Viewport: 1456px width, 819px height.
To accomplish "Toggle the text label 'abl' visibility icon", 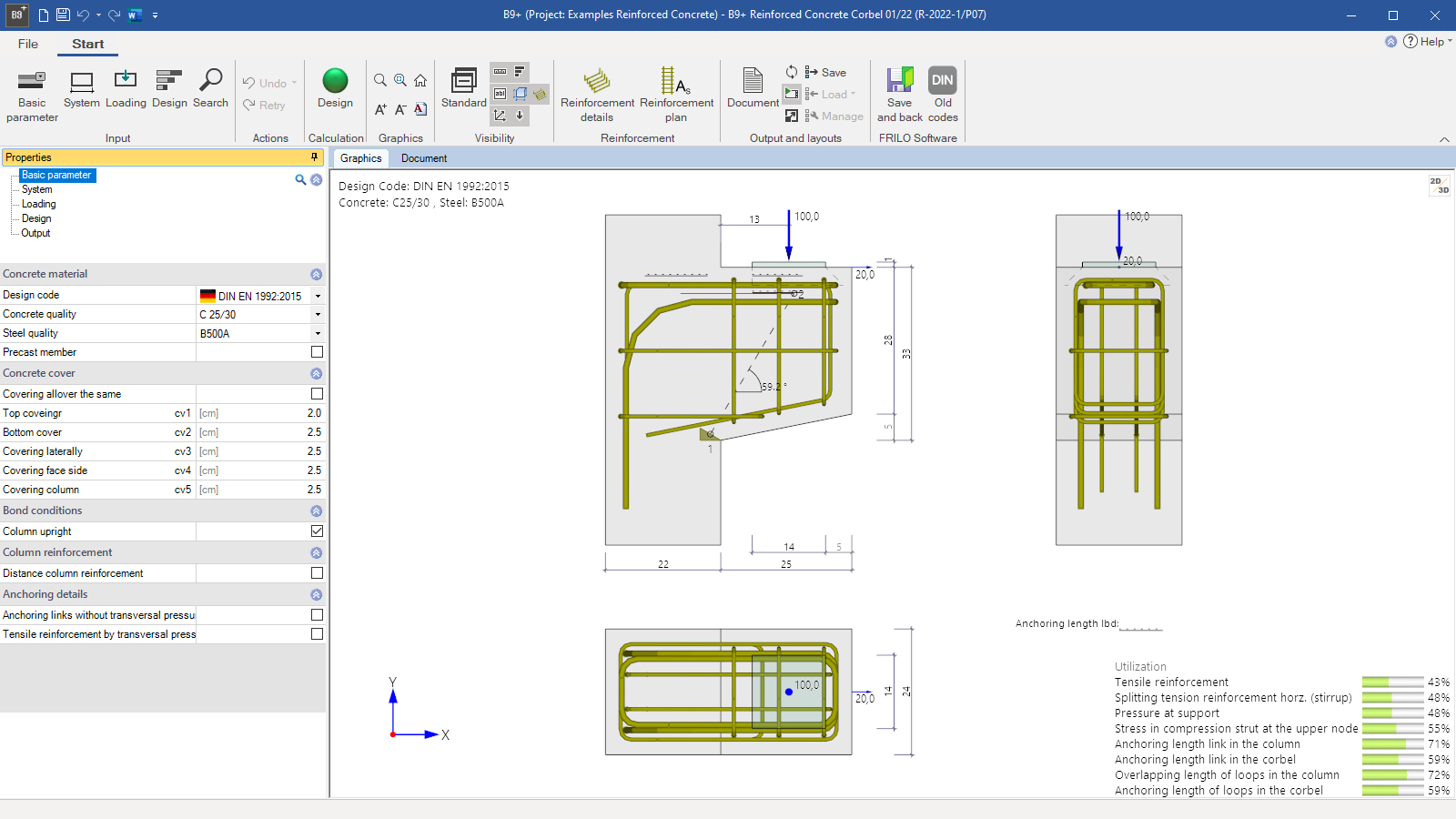I will [500, 94].
